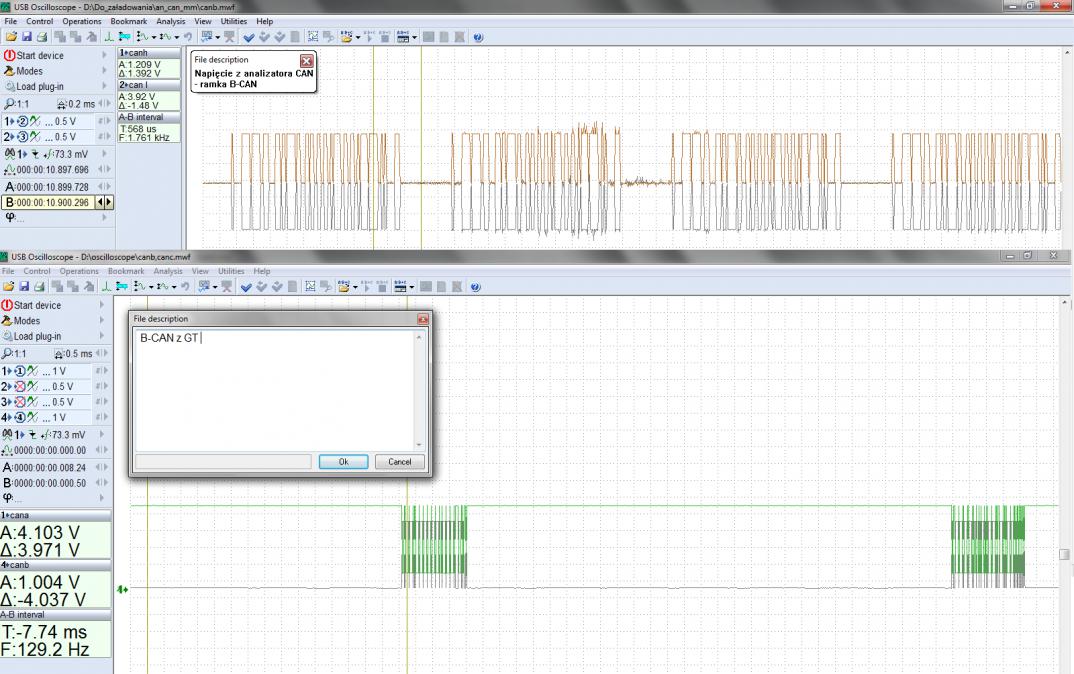Open Operations menu in upper window
Screen dimensions: 1074x674
(82, 21)
